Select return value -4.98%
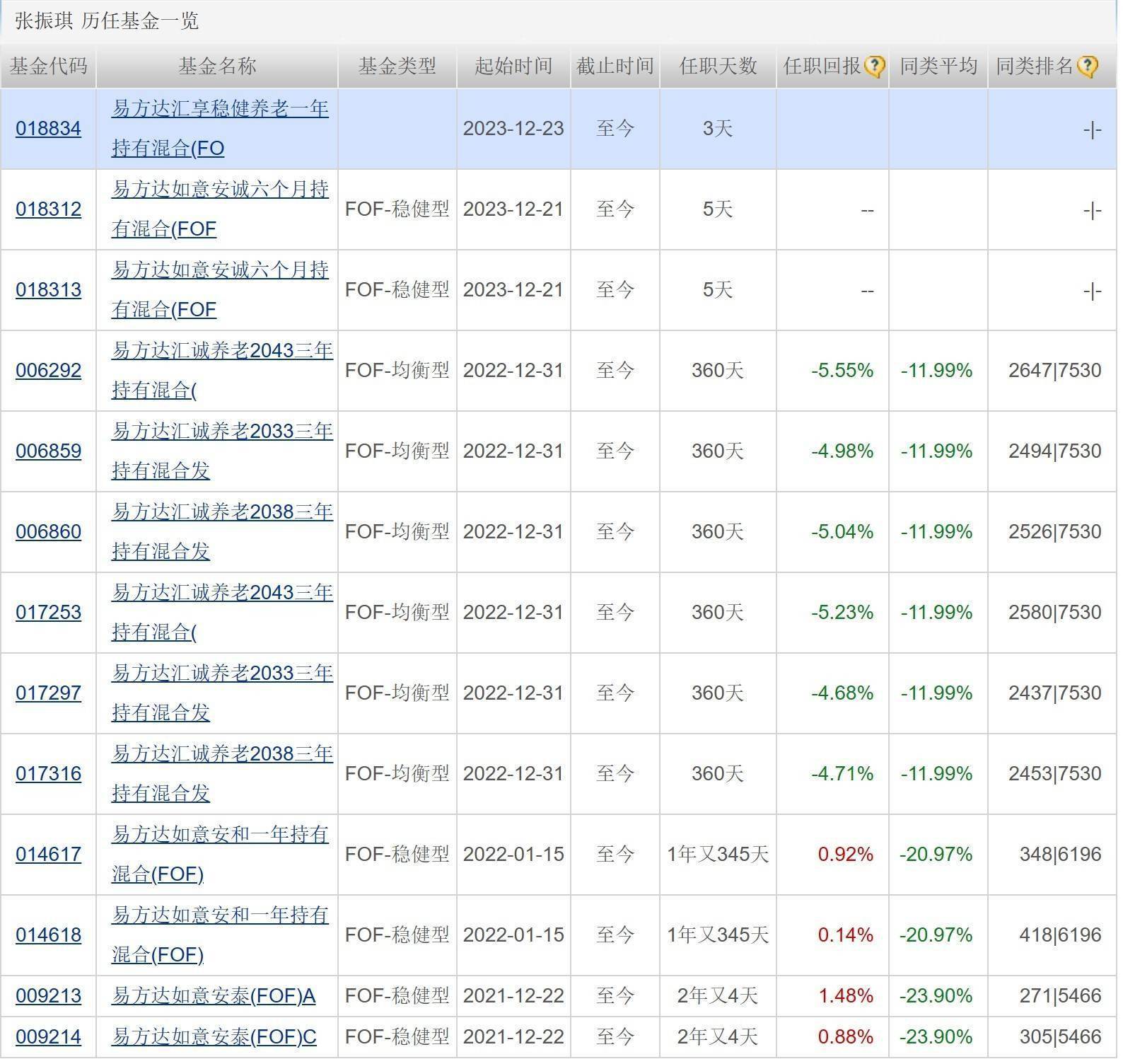The image size is (1123, 1064). click(x=842, y=451)
